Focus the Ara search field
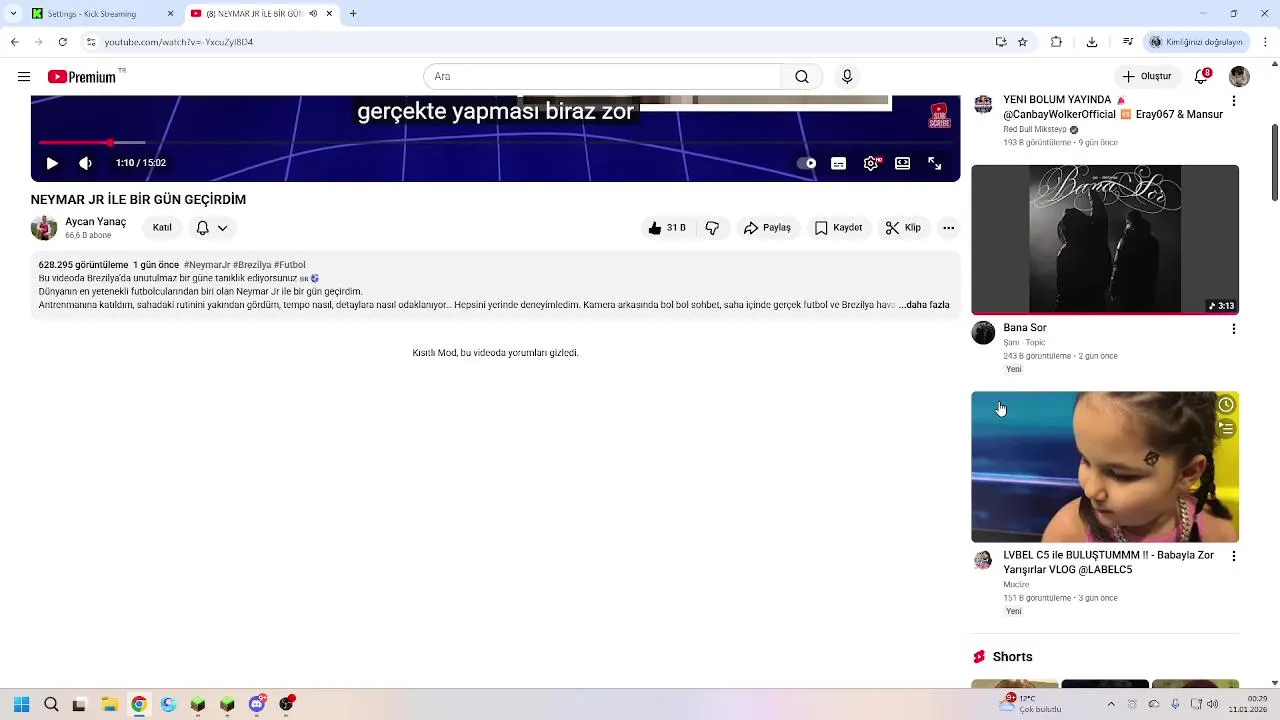Image resolution: width=1280 pixels, height=720 pixels. click(x=602, y=77)
